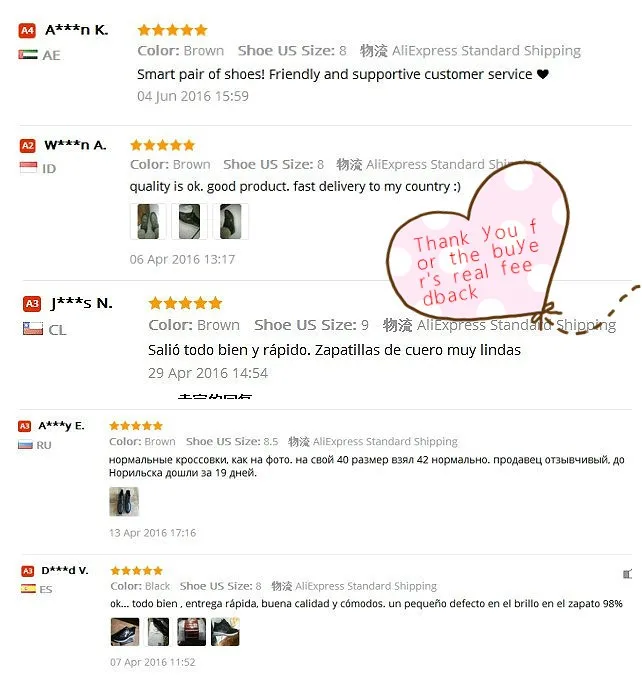Viewport: 642px width, 682px height.
Task: Click the five-star rating of A***n K.'s review
Action: coord(172,30)
